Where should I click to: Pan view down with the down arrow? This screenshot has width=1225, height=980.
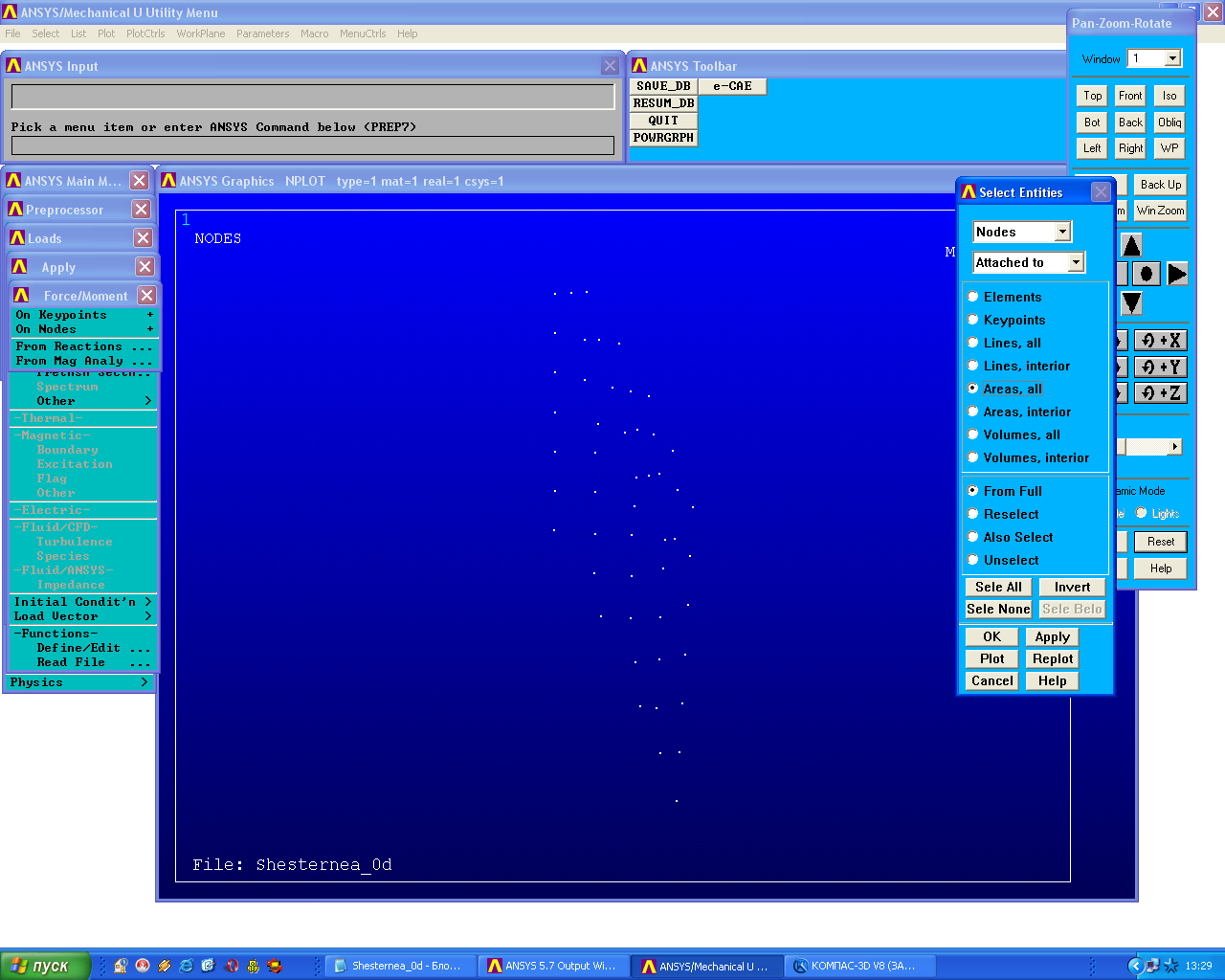[x=1131, y=303]
